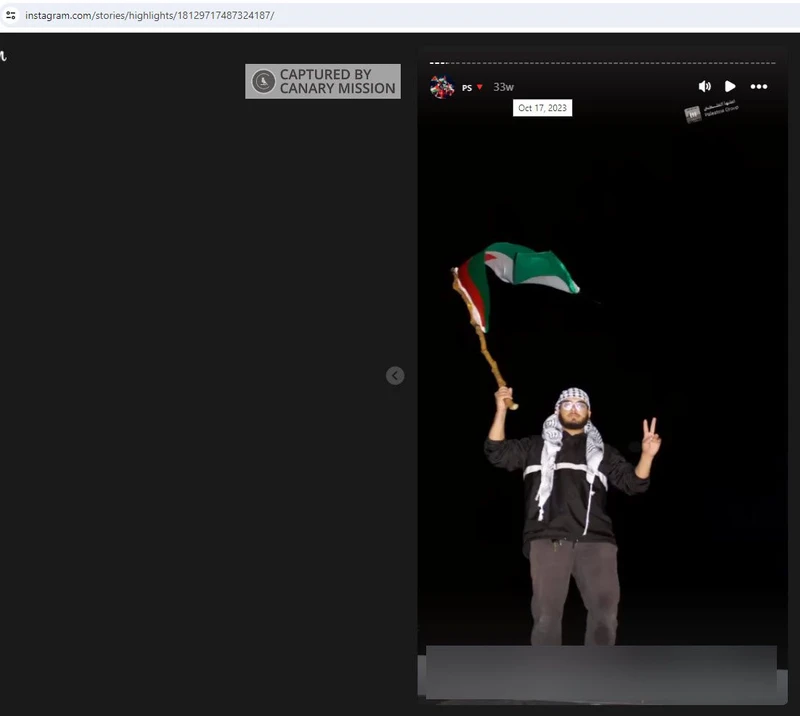Click the empty dark area left of story
Viewport: 800px width, 716px height.
pyautogui.click(x=200, y=400)
